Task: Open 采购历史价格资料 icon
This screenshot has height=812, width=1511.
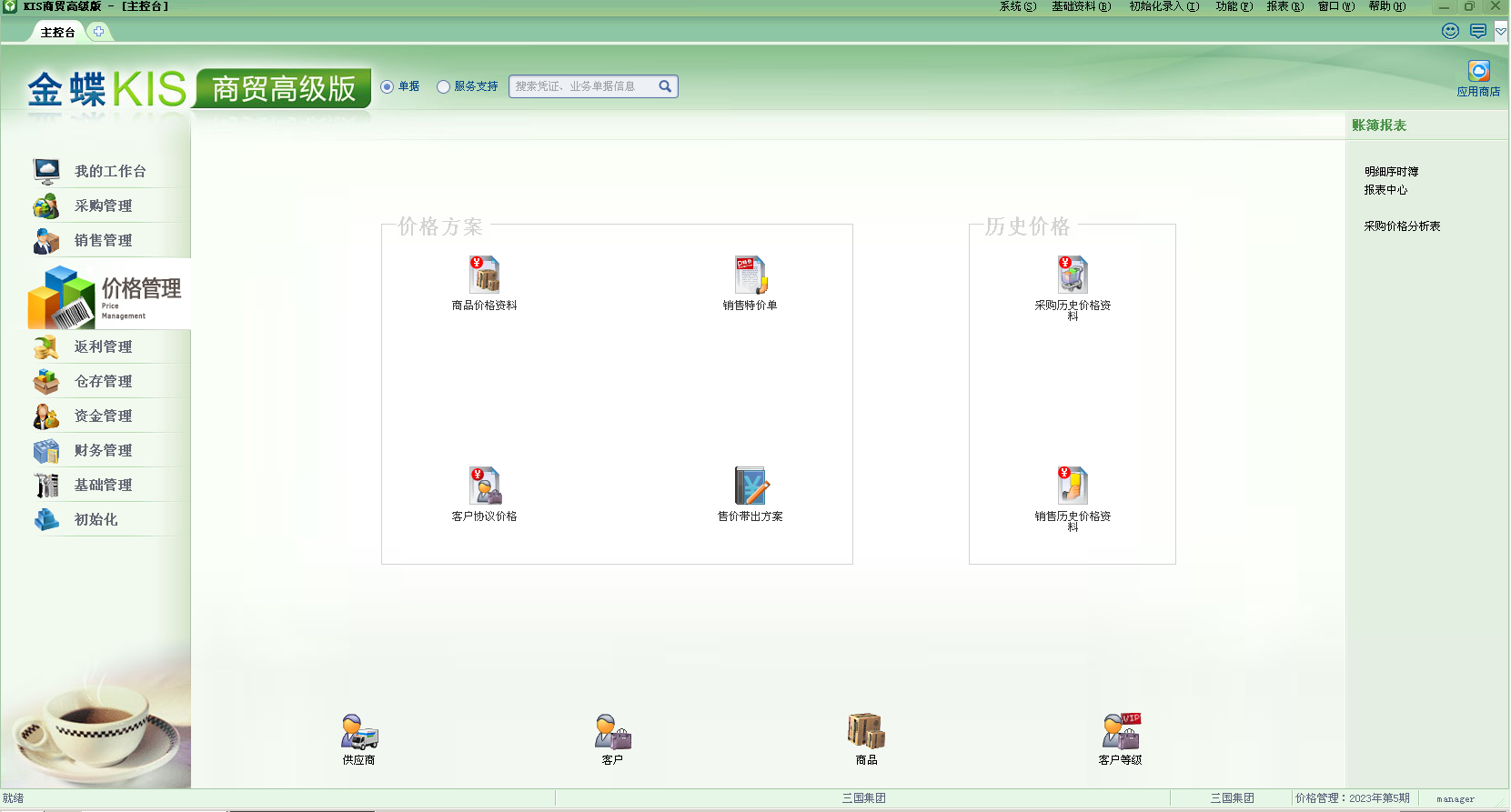Action: coord(1073,275)
